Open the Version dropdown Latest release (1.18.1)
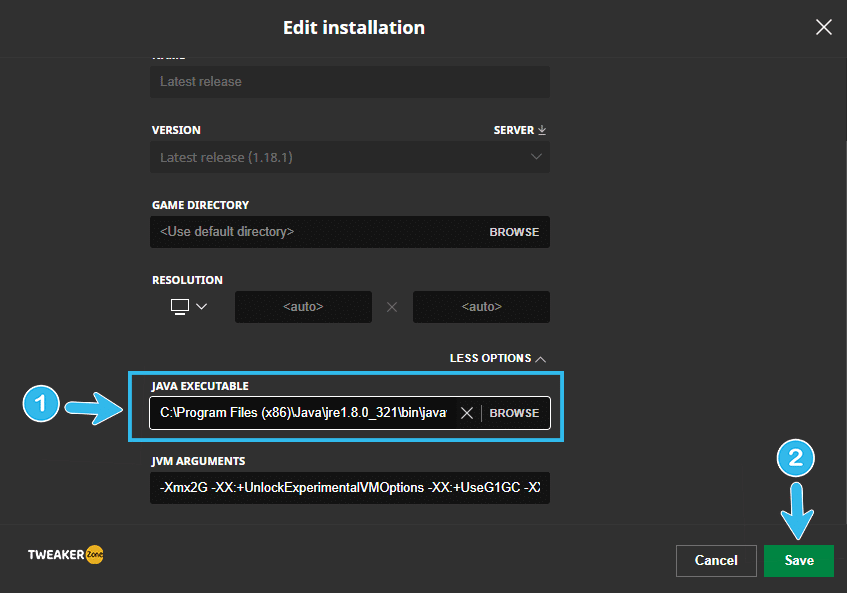The height and width of the screenshot is (593, 847). [x=349, y=157]
